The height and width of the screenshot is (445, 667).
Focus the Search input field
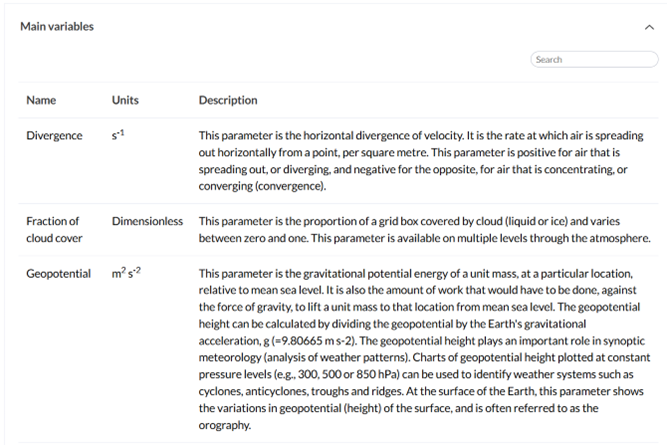[594, 60]
